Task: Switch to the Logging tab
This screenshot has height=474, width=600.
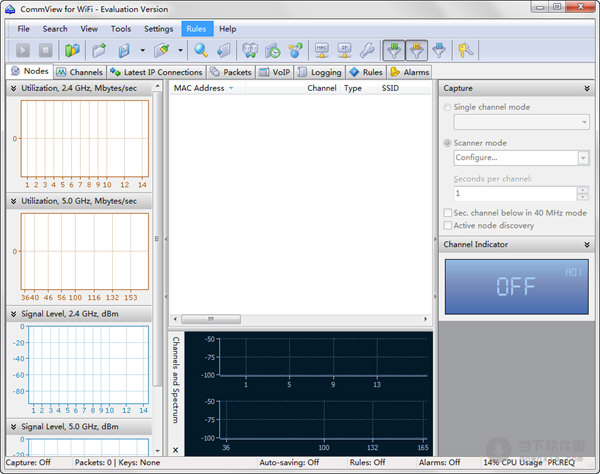Action: tap(320, 72)
